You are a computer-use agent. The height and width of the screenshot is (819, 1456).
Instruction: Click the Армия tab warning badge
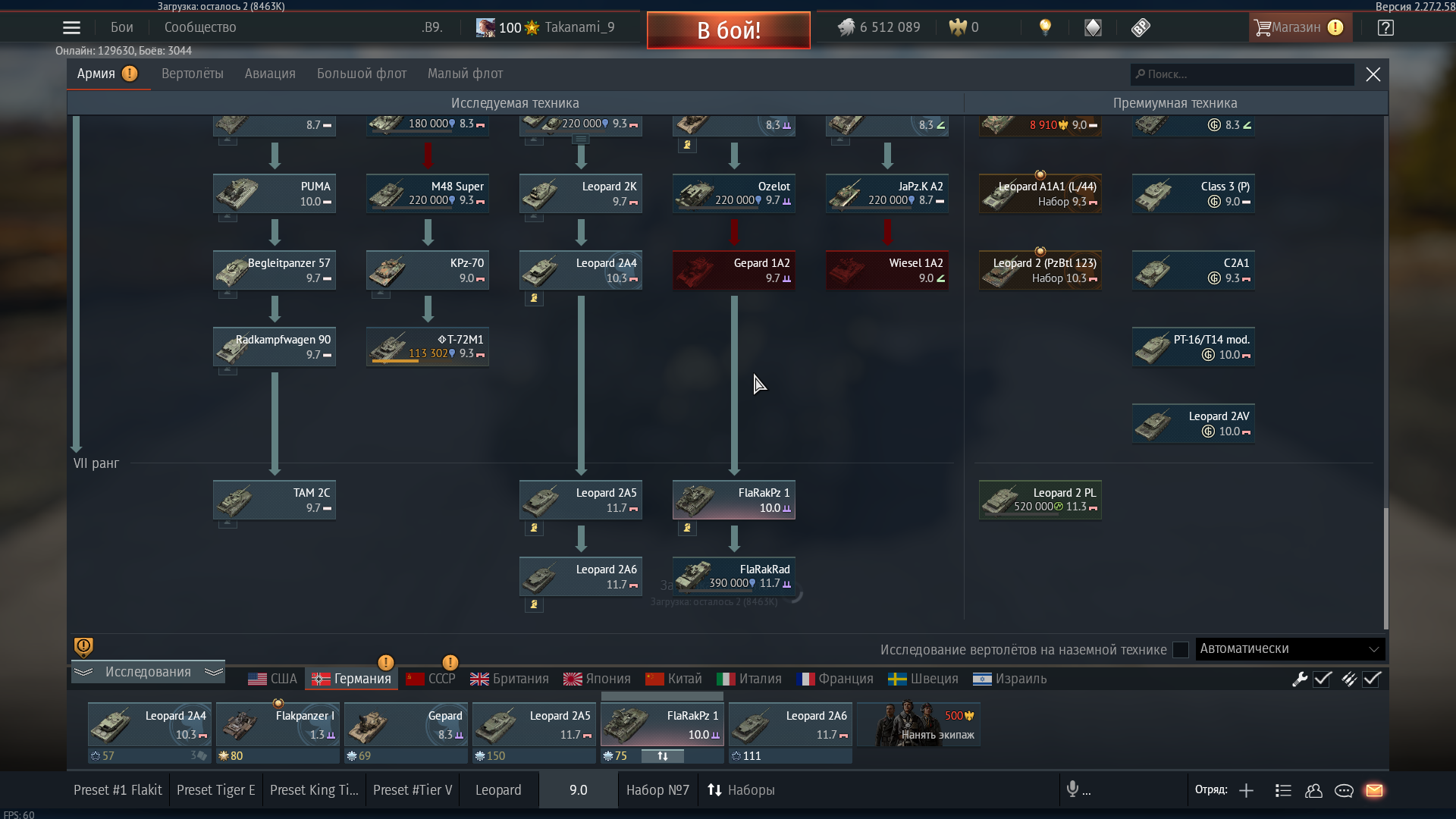click(130, 74)
